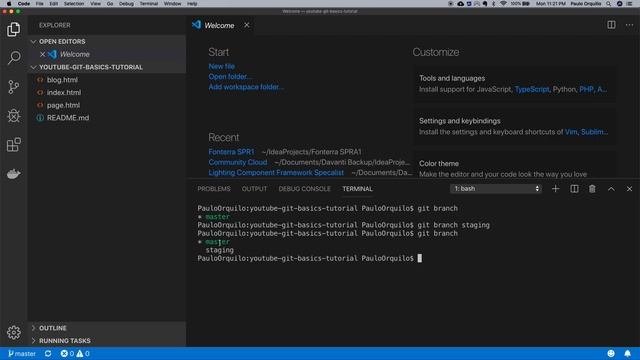
Task: Create a new terminal with plus icon
Action: [555, 189]
